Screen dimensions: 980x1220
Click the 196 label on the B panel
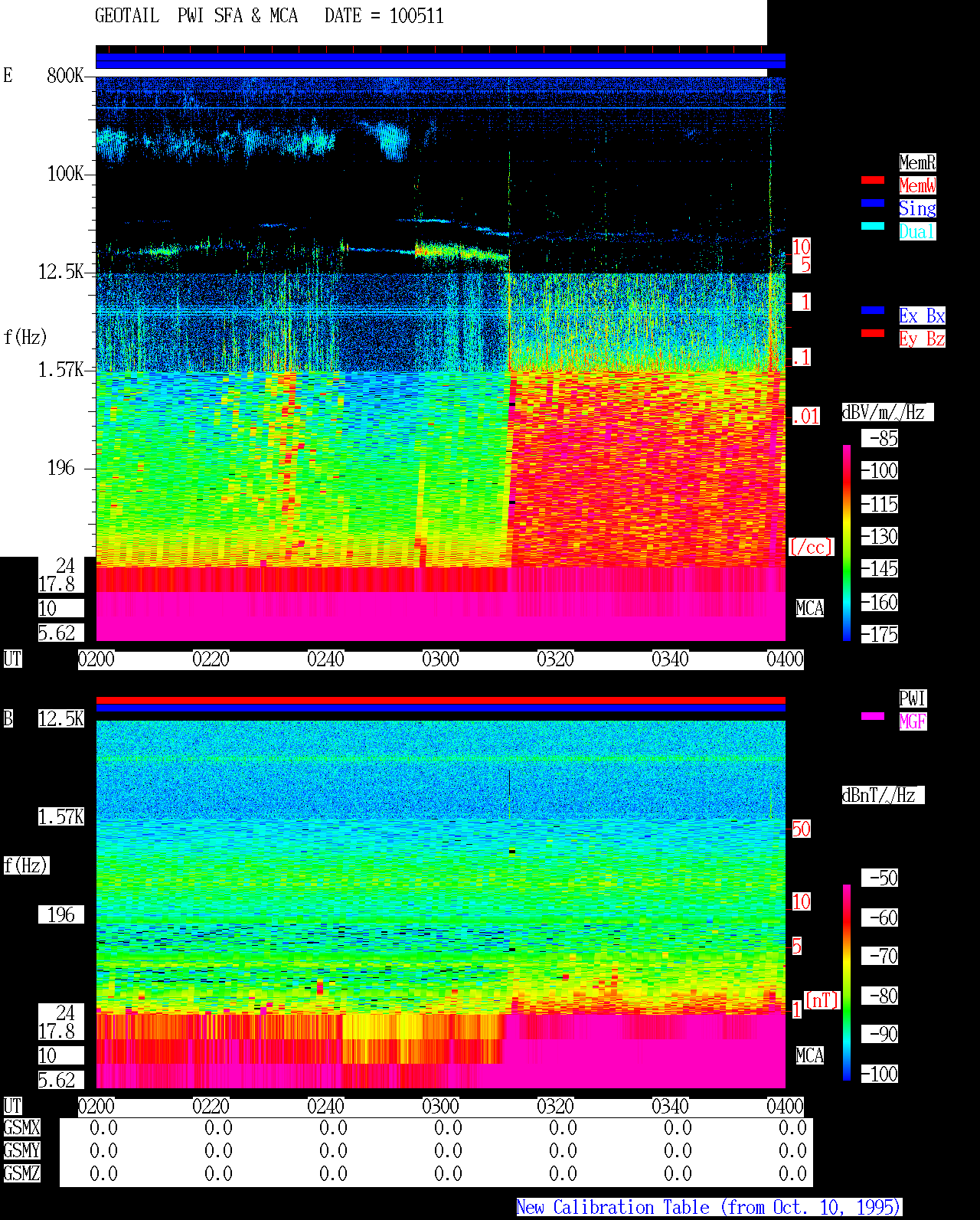pyautogui.click(x=61, y=914)
